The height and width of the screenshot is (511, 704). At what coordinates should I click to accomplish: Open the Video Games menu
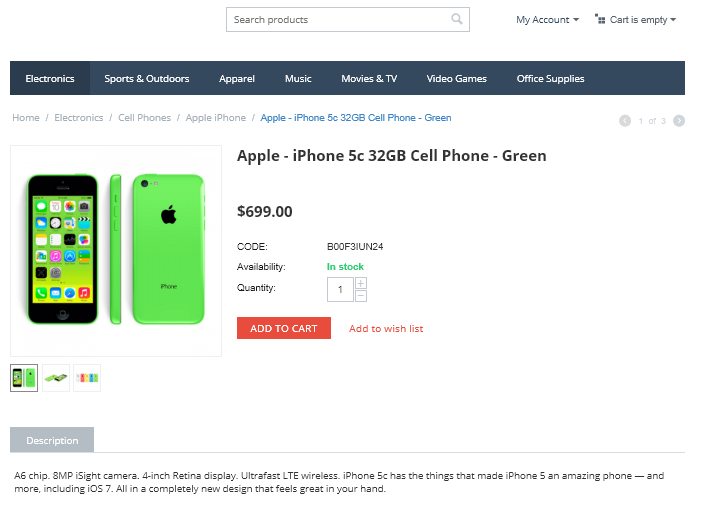pyautogui.click(x=456, y=79)
